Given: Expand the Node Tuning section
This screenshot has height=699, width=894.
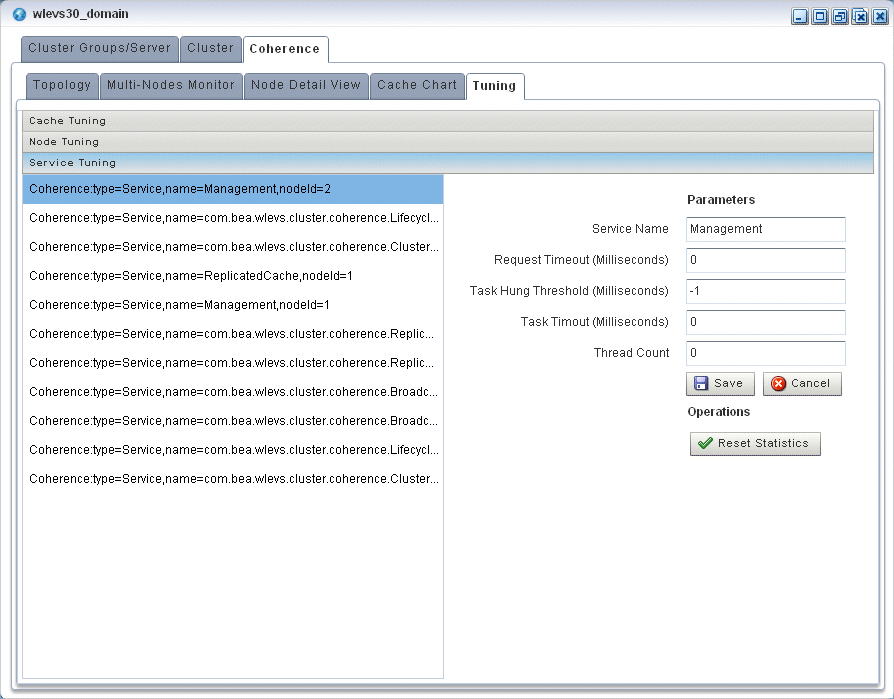Looking at the screenshot, I should pyautogui.click(x=447, y=142).
